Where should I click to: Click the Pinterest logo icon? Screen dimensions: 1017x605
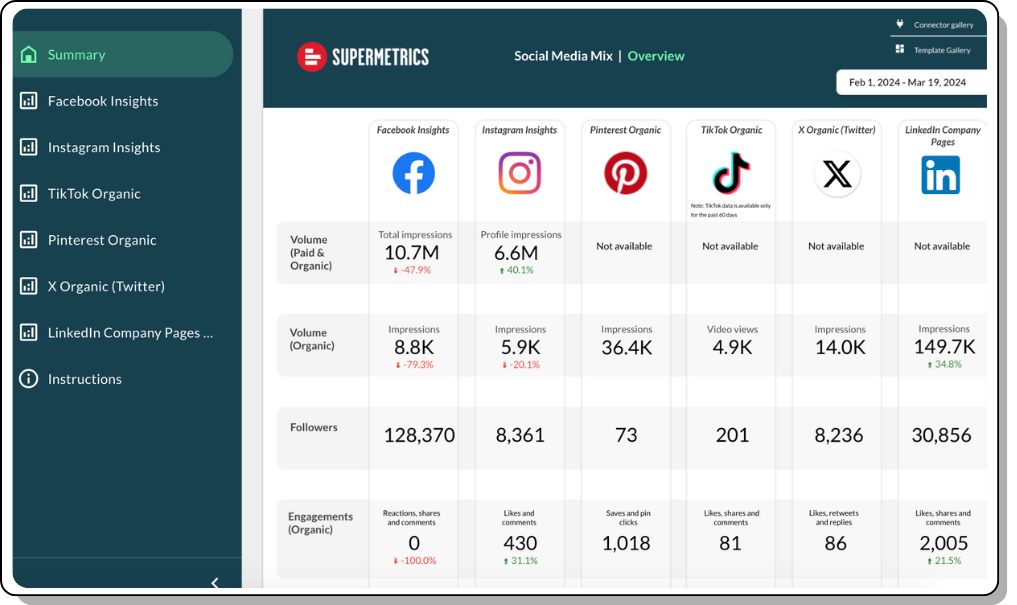click(x=625, y=173)
